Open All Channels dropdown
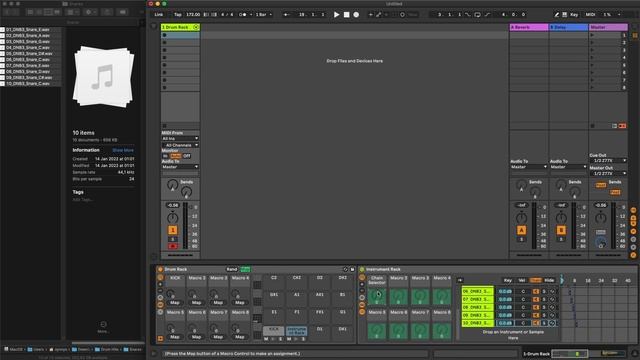This screenshot has height=360, width=640. (x=180, y=145)
